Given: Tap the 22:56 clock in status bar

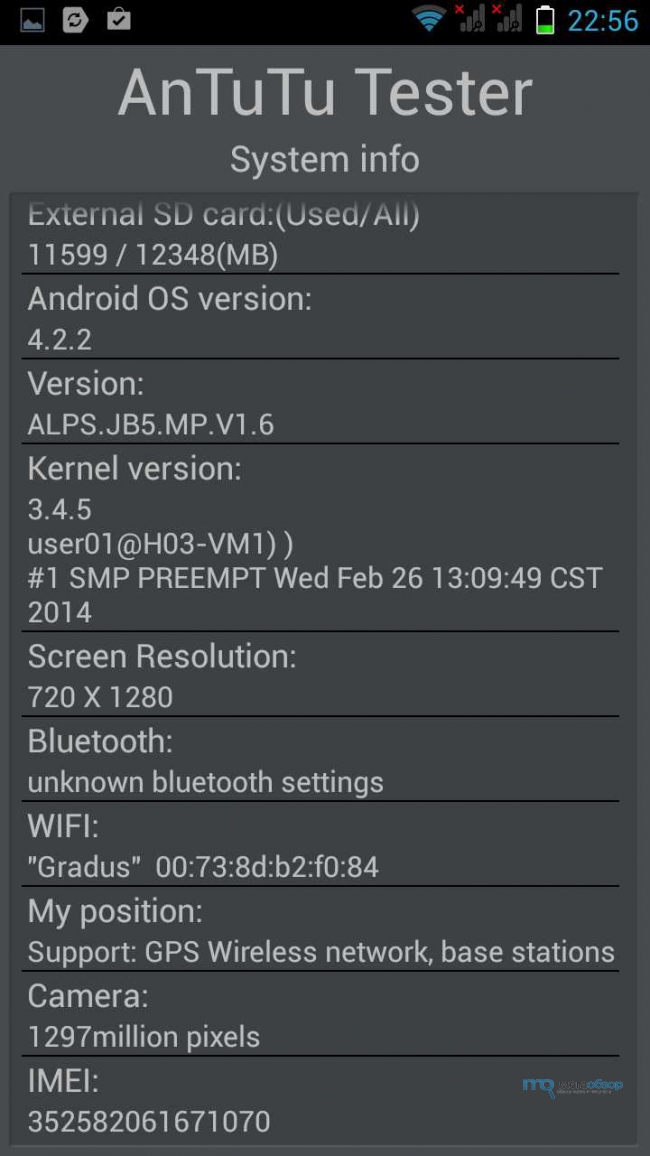Looking at the screenshot, I should (603, 21).
